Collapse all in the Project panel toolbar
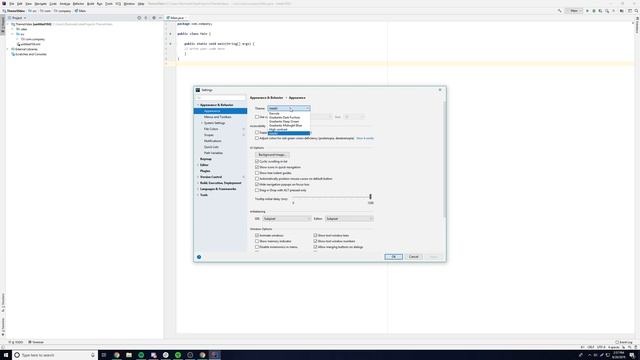Screen dimensions: 640x360 tap(146, 18)
